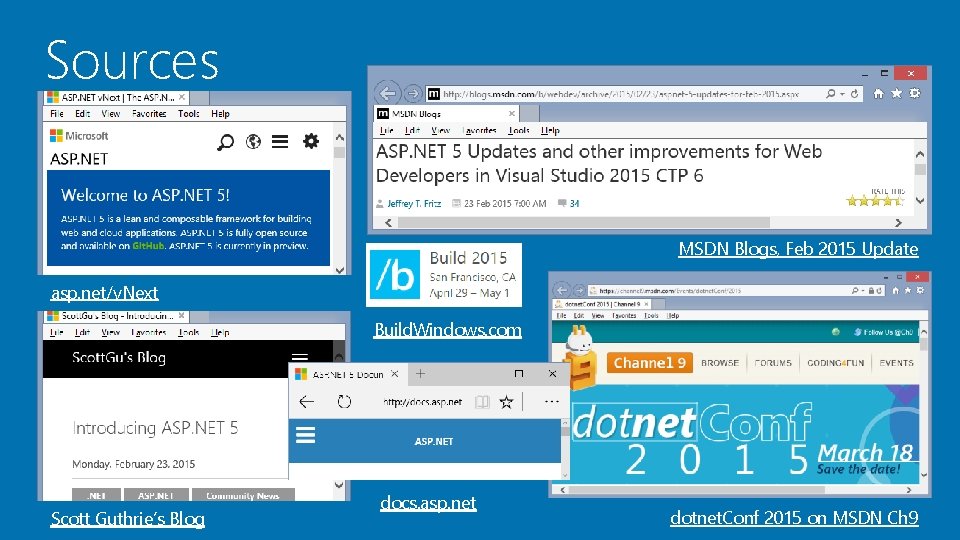The height and width of the screenshot is (540, 960).
Task: Click Follow Us link on Channel 9
Action: coord(883,332)
